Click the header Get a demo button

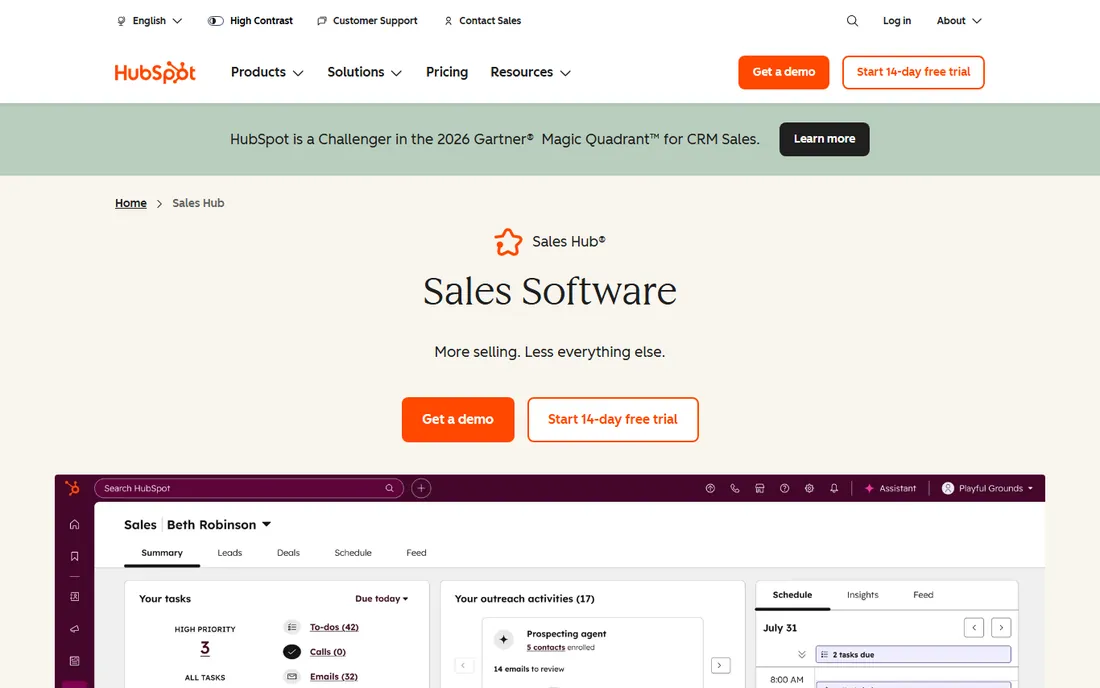(x=784, y=72)
